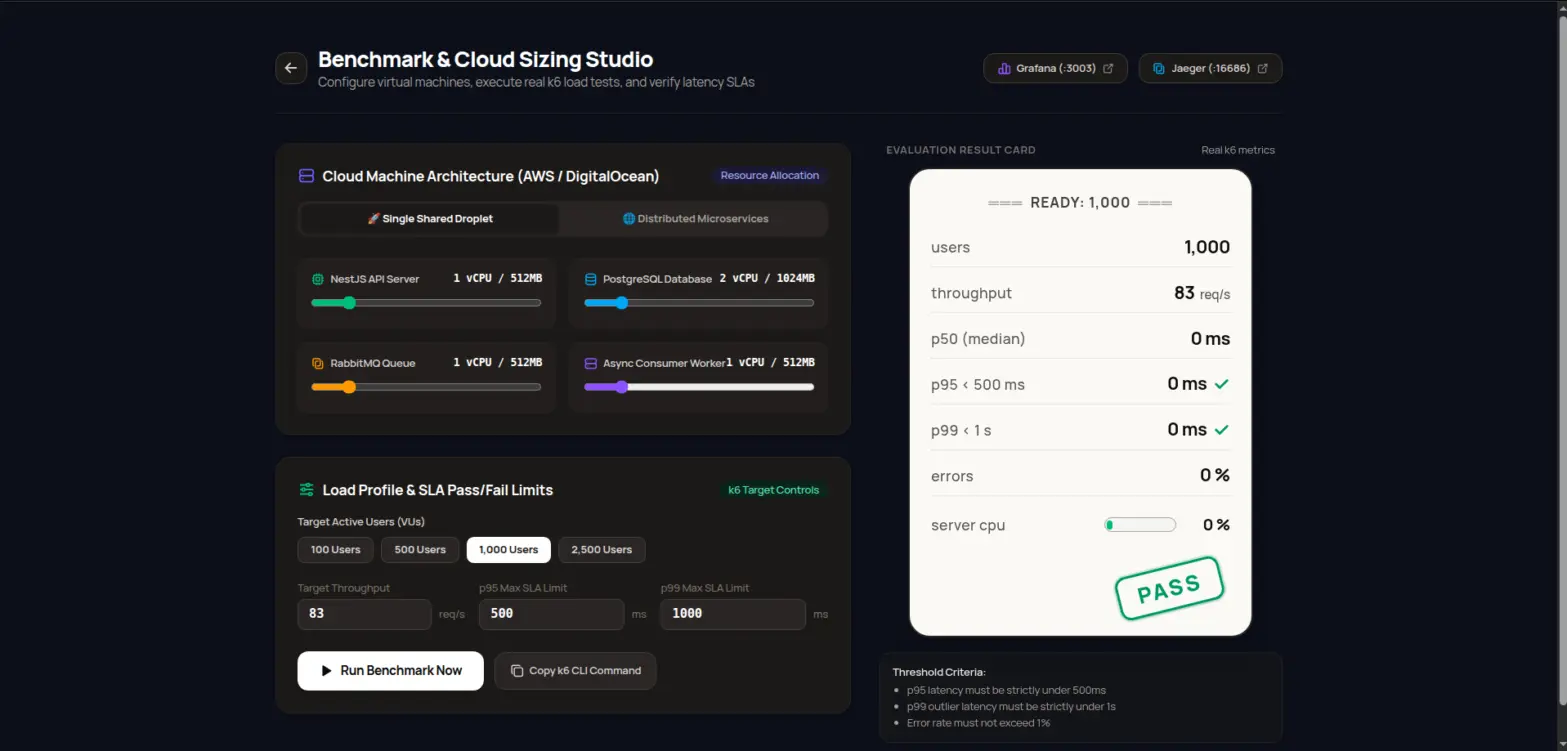Click the "EVALUATION RESULT CARD" label
The height and width of the screenshot is (751, 1567).
[961, 150]
